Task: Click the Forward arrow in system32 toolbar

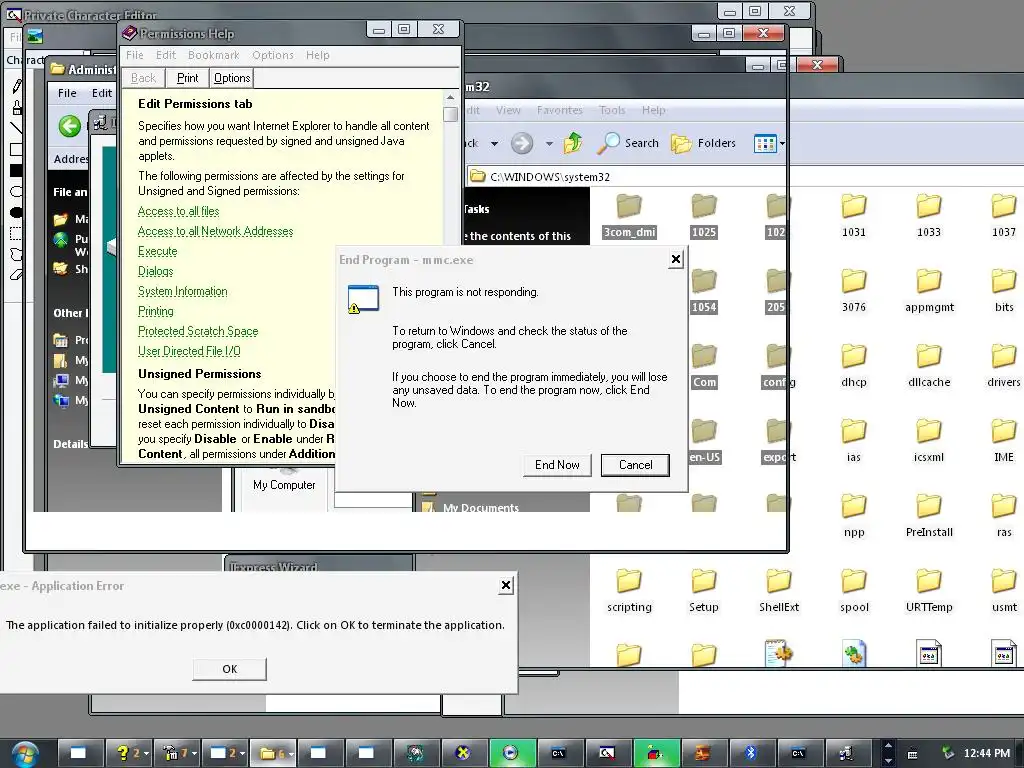Action: coord(522,143)
